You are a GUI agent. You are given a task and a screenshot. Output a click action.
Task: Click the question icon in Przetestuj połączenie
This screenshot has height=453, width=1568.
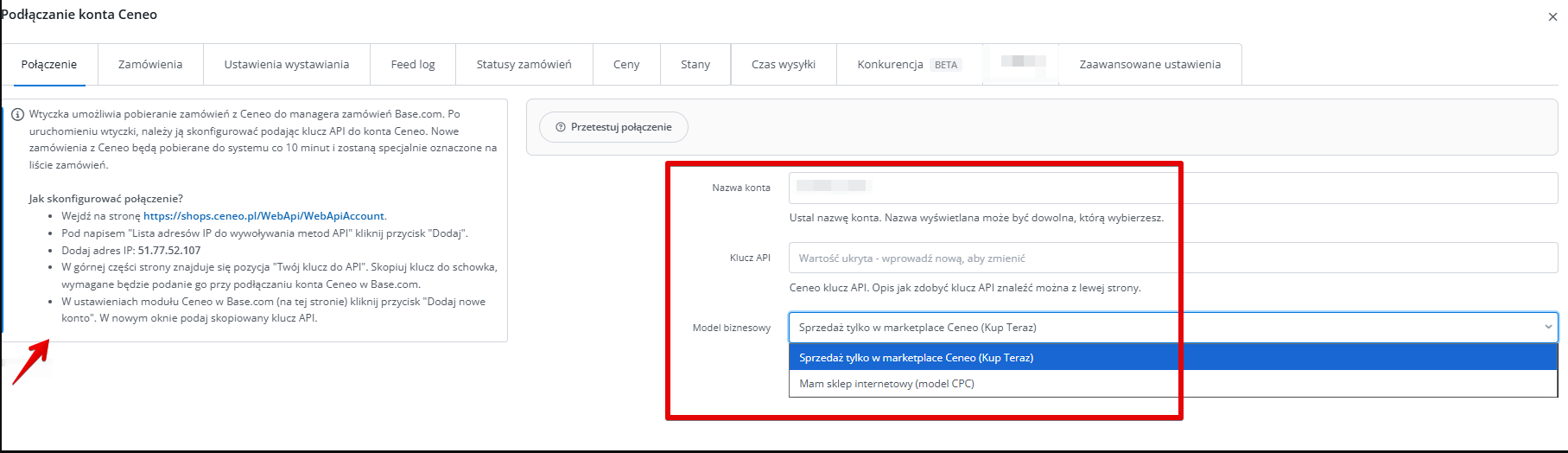click(561, 127)
